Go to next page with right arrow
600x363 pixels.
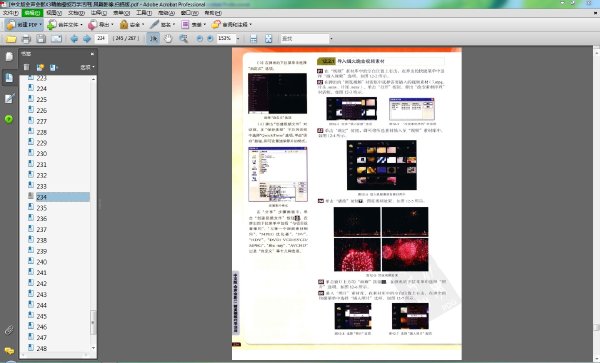[87, 39]
